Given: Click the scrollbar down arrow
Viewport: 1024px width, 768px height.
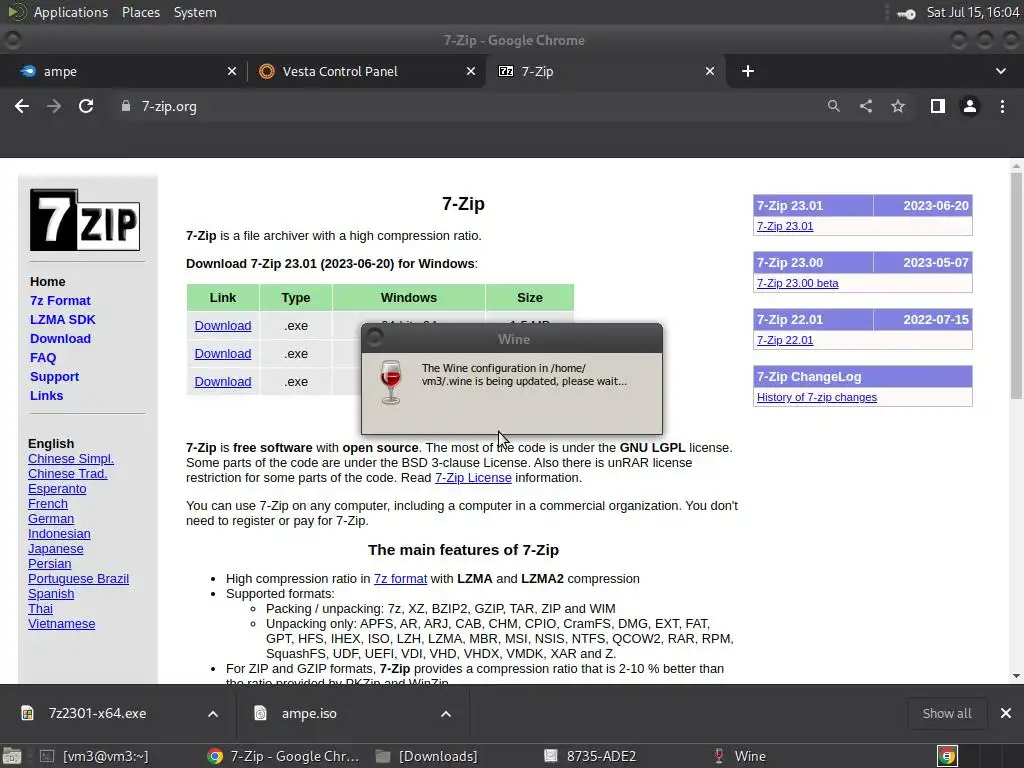Looking at the screenshot, I should (x=1016, y=676).
